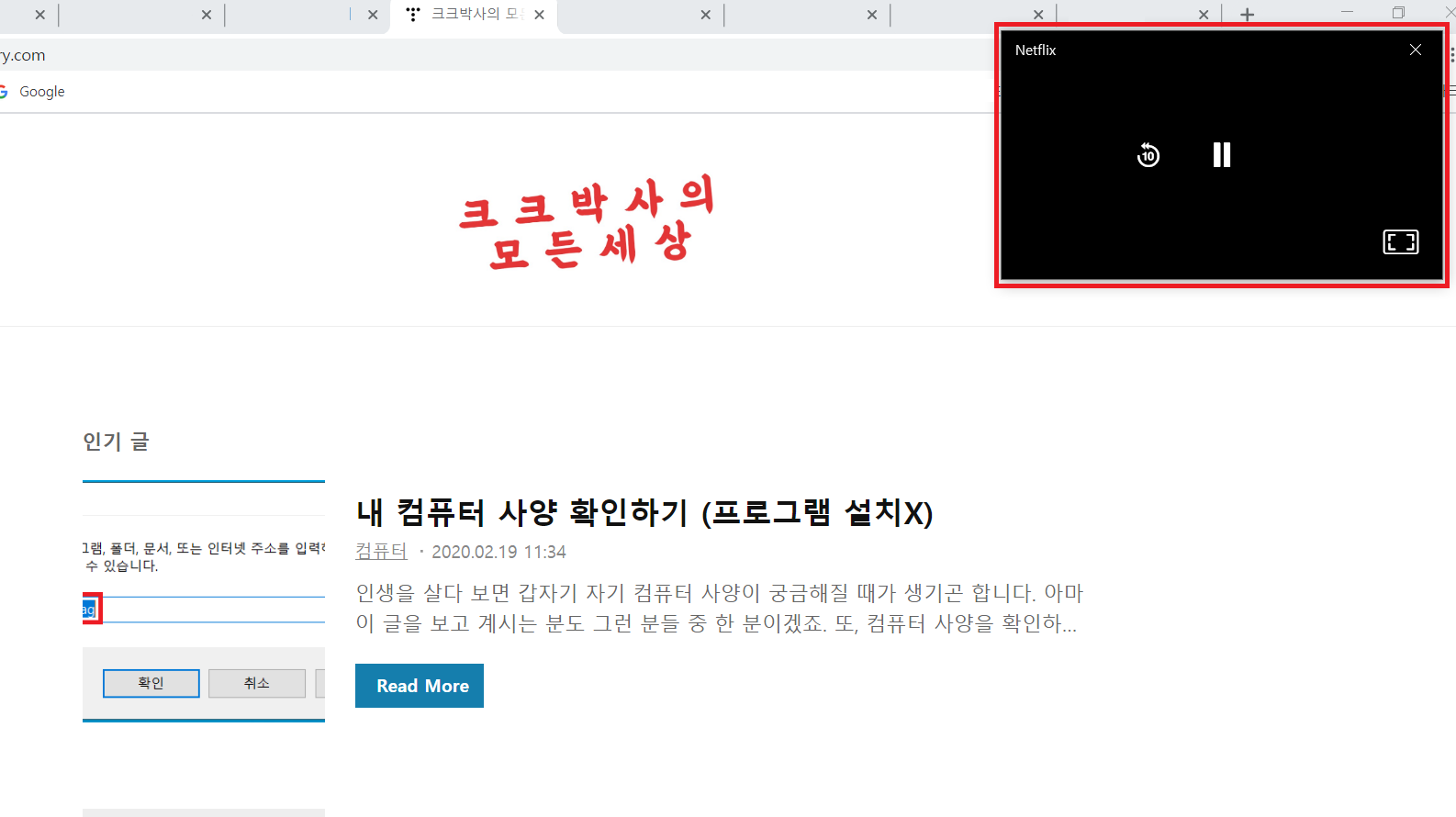Screen dimensions: 1456x817
Task: Click the excerpt beginning 인생을 살다 보면
Action: coord(720,608)
